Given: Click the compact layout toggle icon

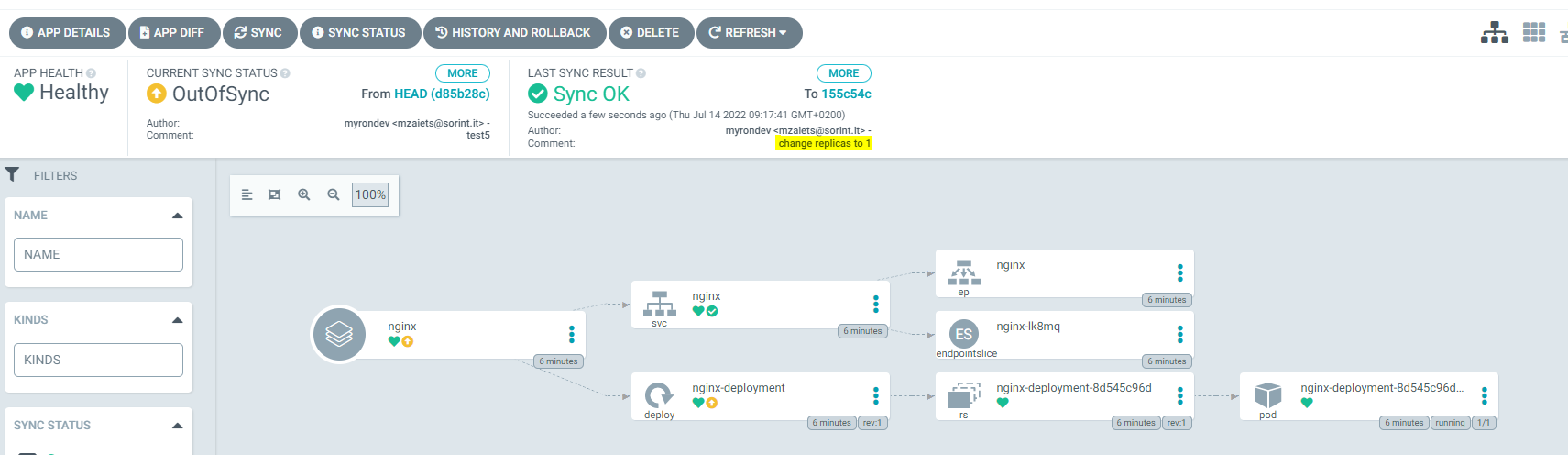Looking at the screenshot, I should 247,194.
